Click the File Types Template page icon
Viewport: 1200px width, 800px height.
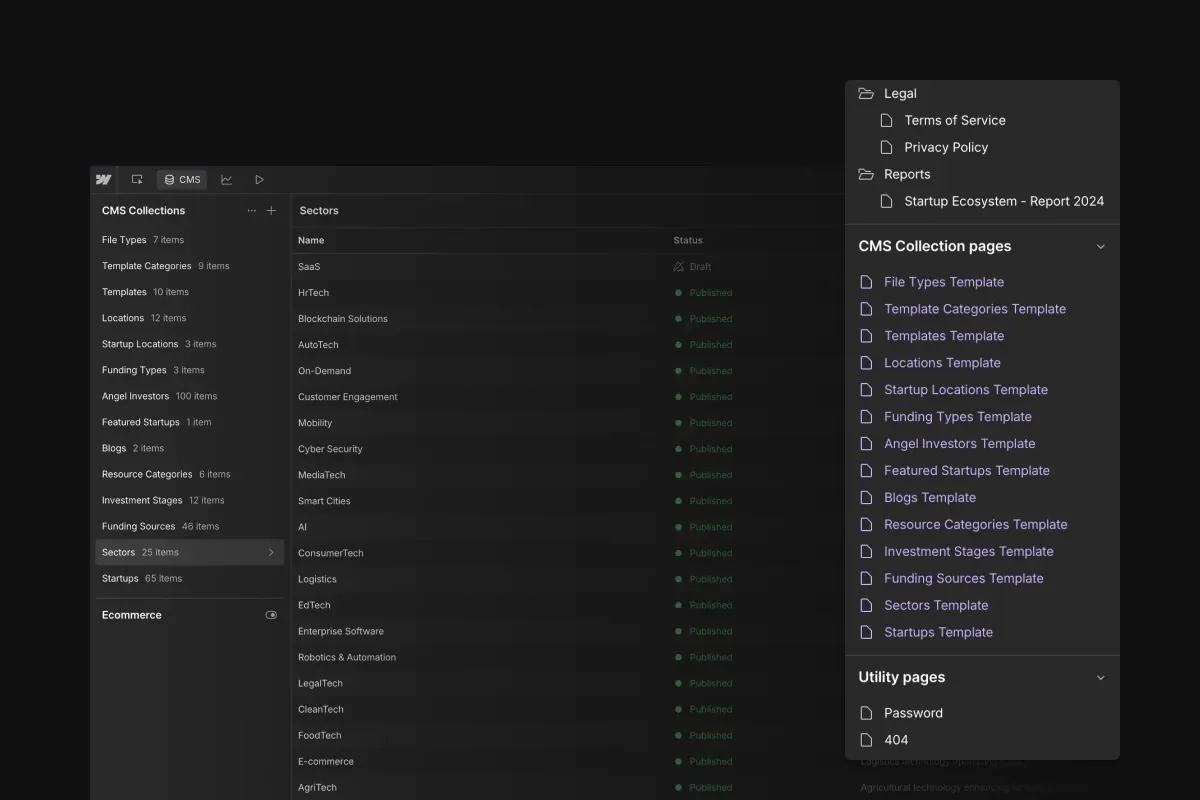point(866,282)
